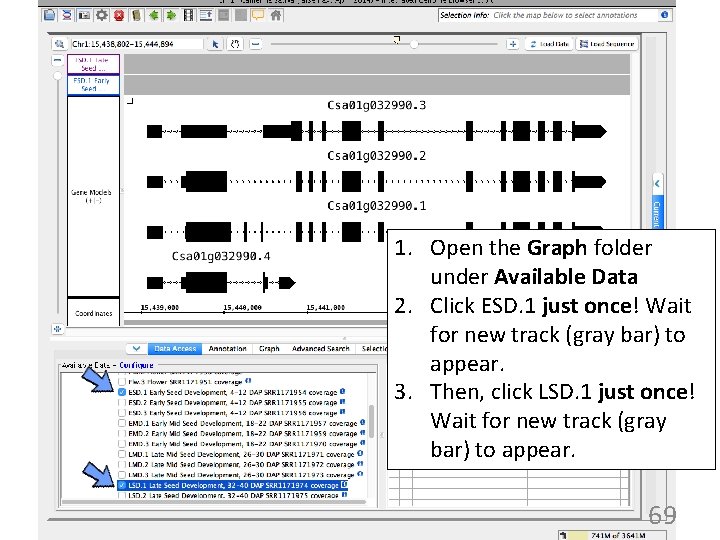The height and width of the screenshot is (540, 720).
Task: Check EMD.2 Early Mid Seed checkbox
Action: pyautogui.click(x=122, y=433)
